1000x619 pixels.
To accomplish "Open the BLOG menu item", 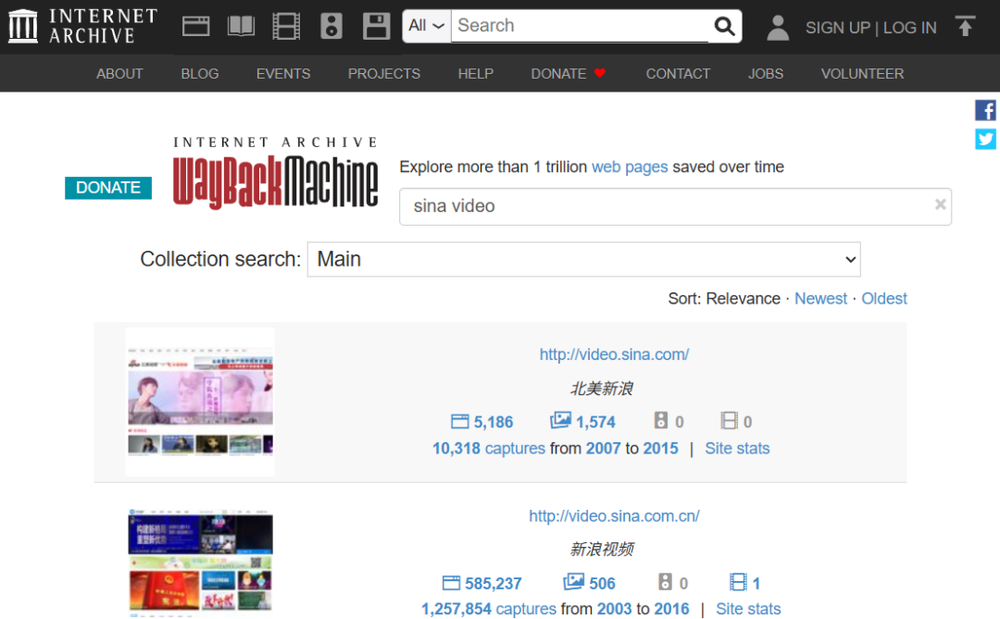I will 200,74.
